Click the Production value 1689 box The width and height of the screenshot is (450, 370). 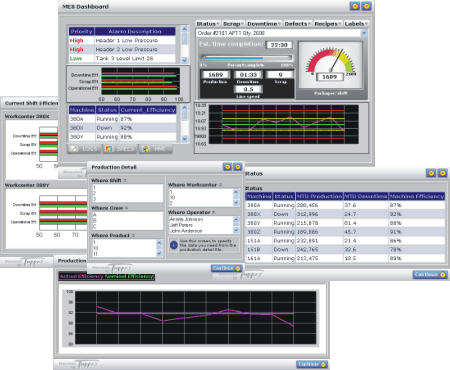[216, 75]
